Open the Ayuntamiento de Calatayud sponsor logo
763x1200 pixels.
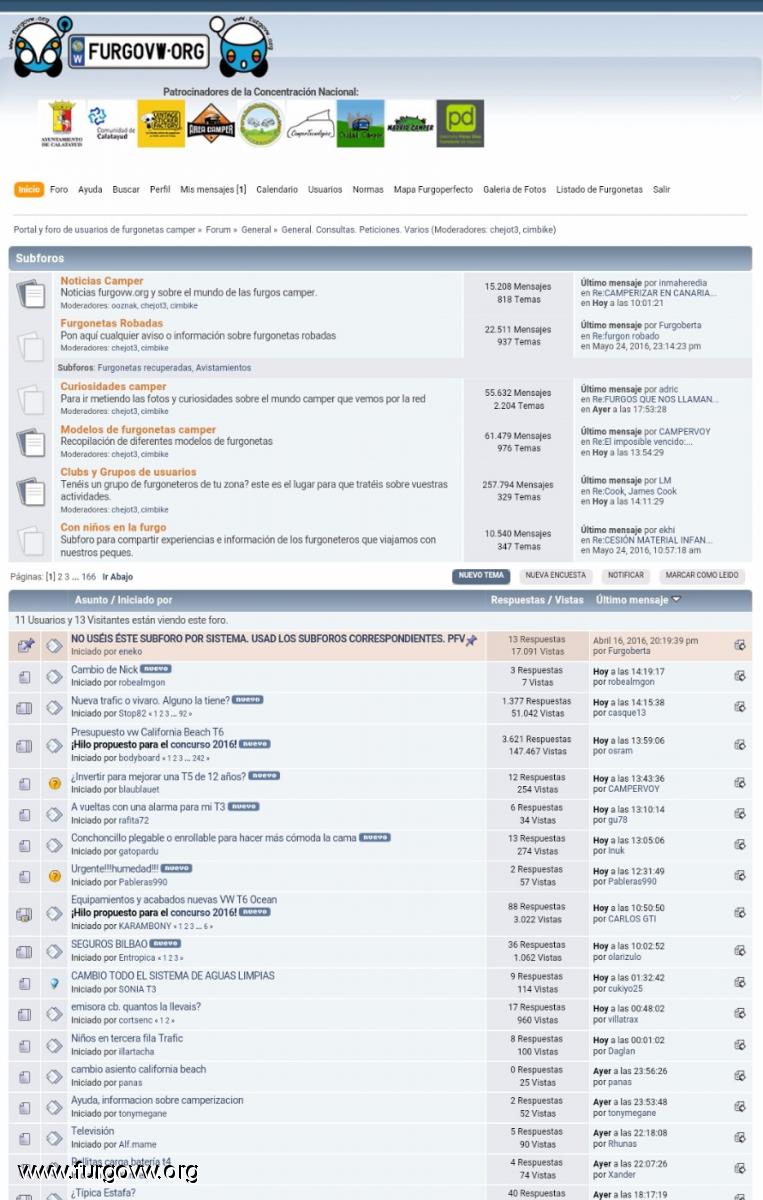(61, 124)
